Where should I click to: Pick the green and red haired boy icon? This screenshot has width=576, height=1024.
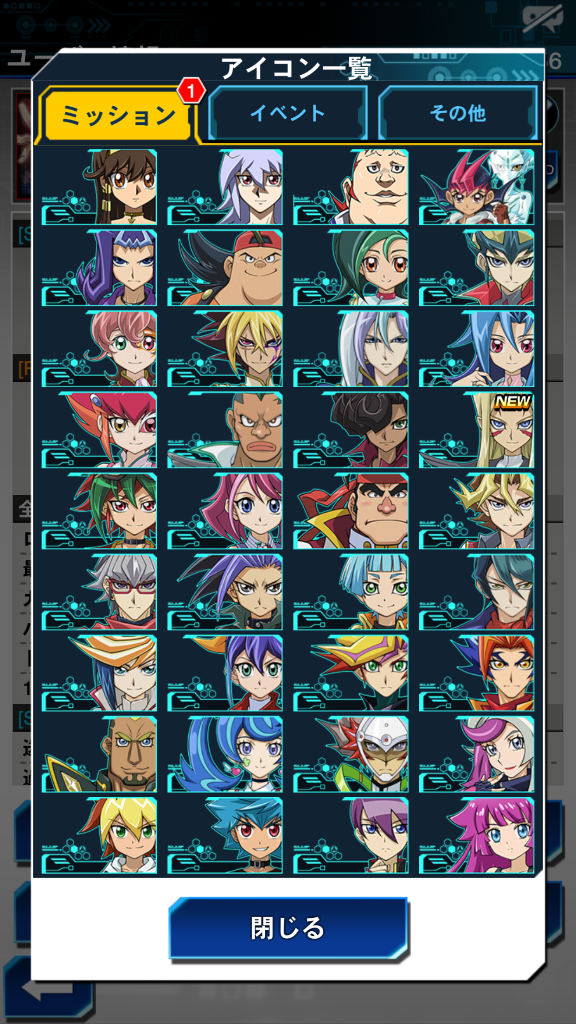coord(99,511)
